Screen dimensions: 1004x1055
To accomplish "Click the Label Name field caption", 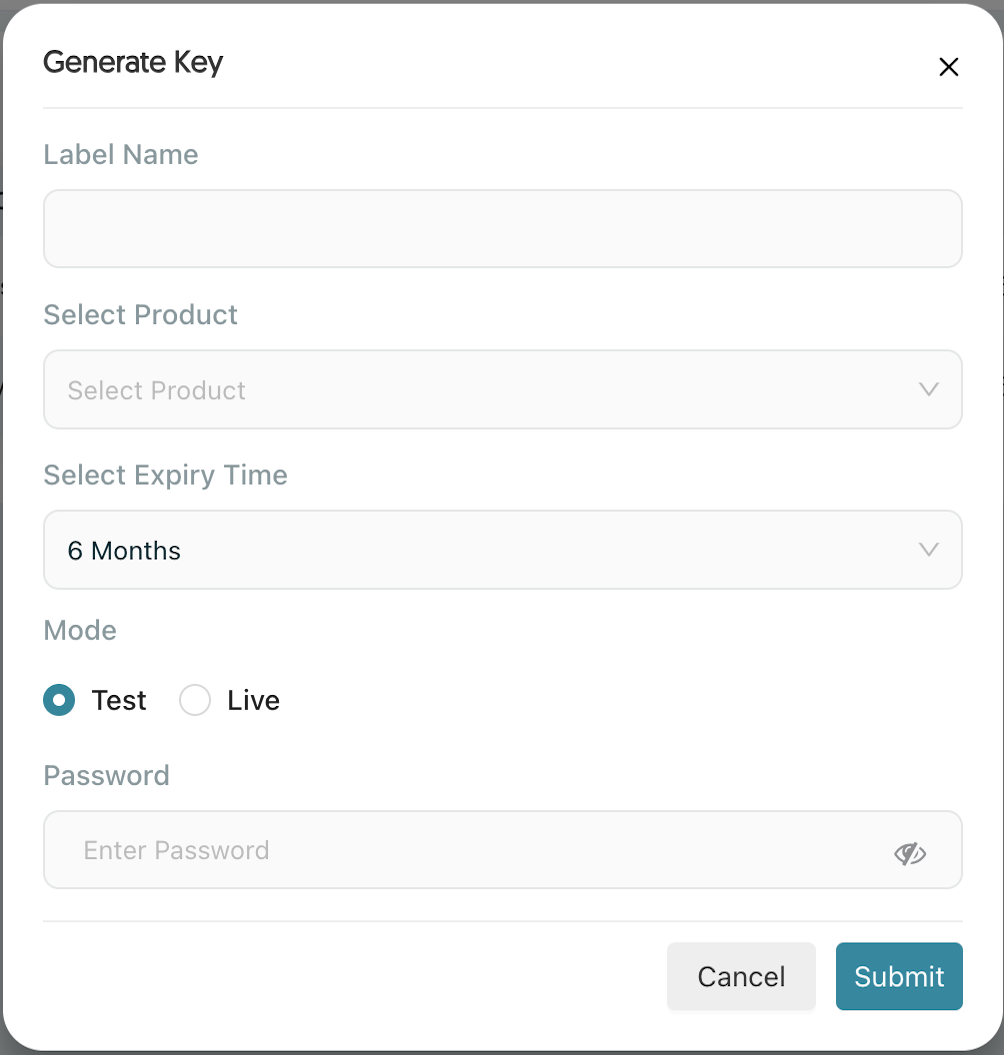I will [x=121, y=155].
